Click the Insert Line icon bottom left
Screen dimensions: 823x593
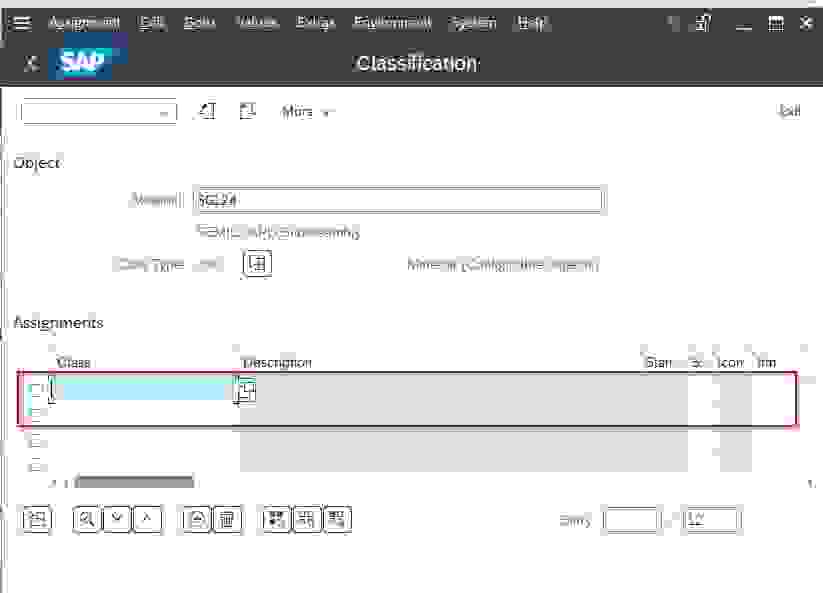36,519
